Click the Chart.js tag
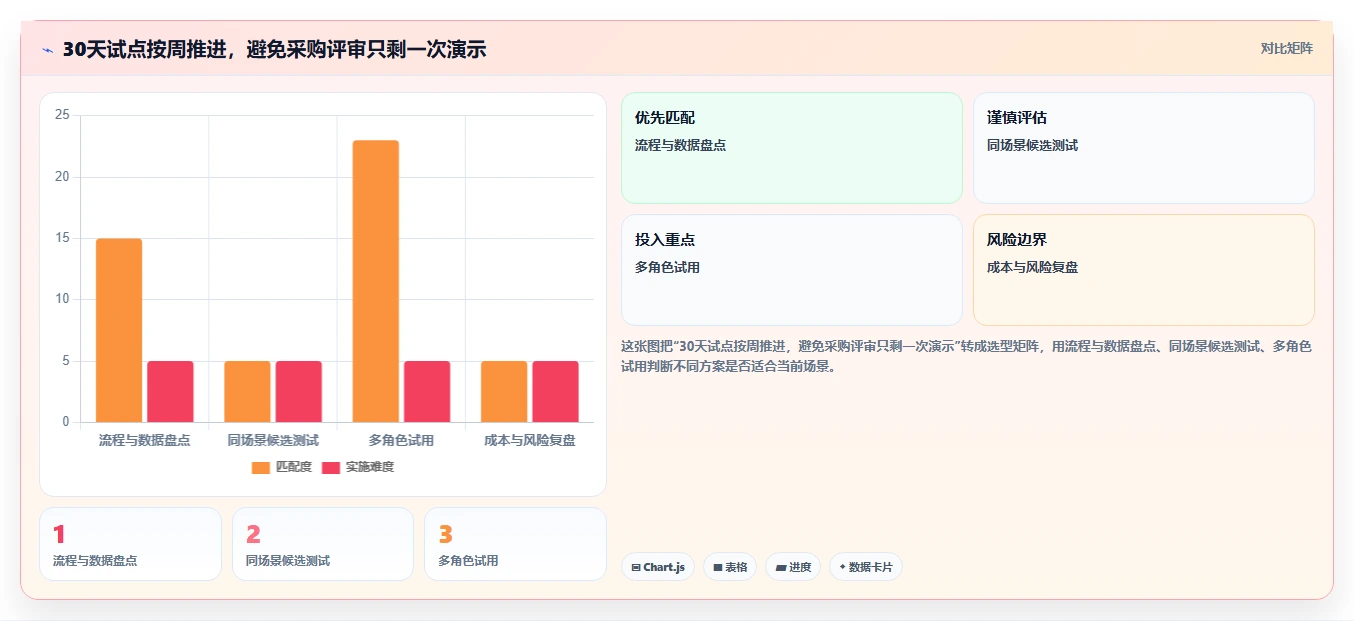 coord(658,567)
